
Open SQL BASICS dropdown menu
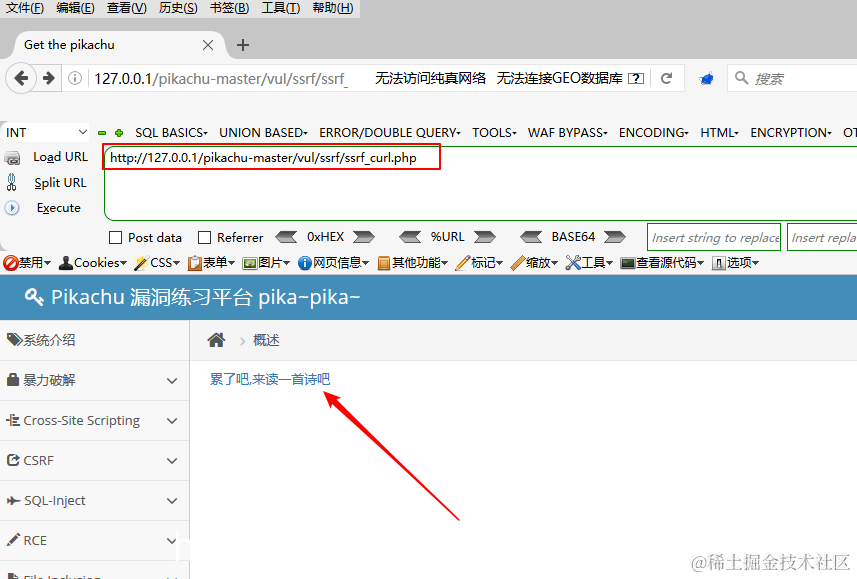tap(171, 133)
